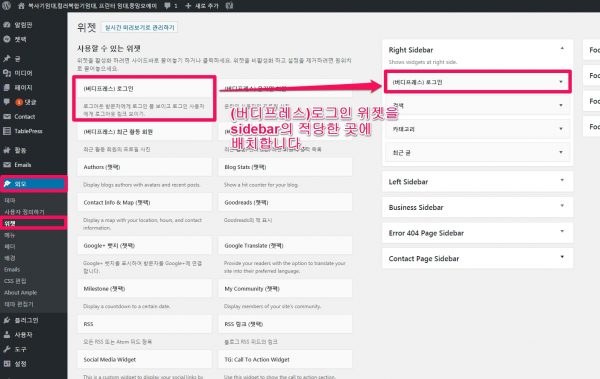This screenshot has height=379, width=600.
Task: Click the home icon to visit the site
Action: pos(21,6)
